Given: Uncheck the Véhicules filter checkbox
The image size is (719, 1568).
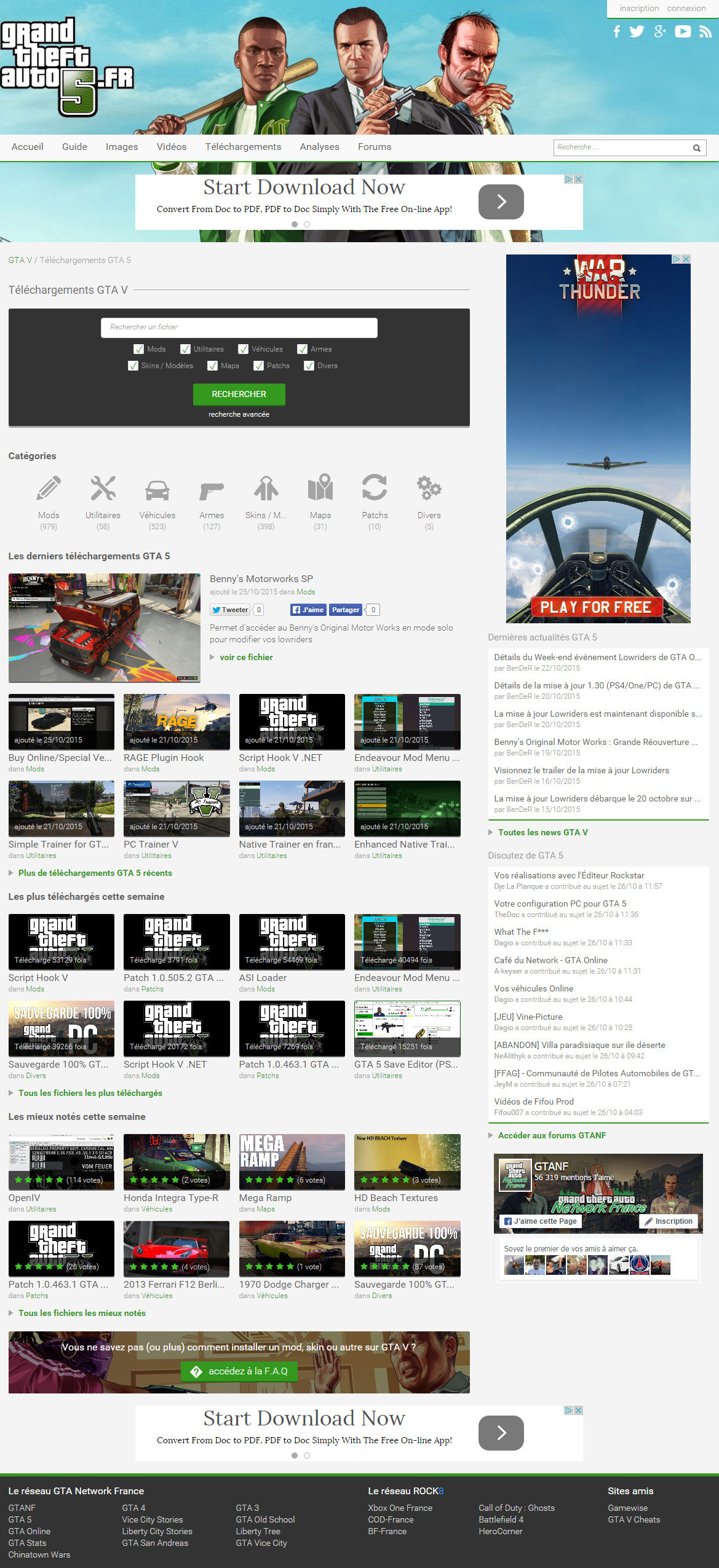Looking at the screenshot, I should click(243, 349).
